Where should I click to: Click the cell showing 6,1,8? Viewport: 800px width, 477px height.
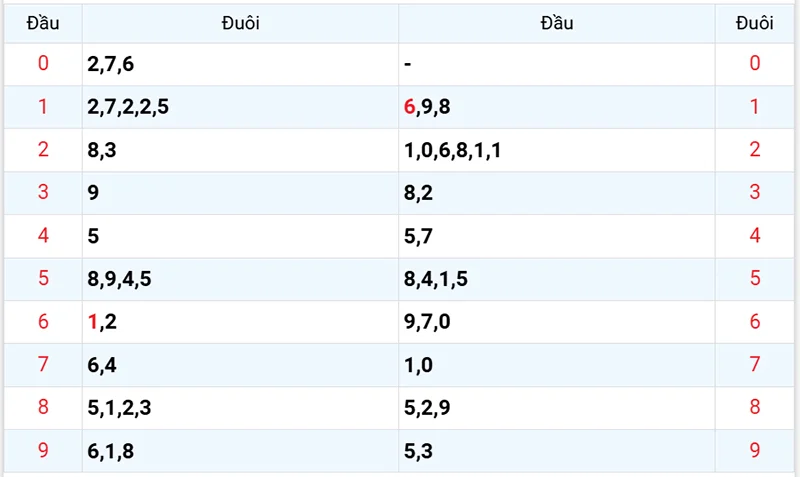tap(111, 451)
